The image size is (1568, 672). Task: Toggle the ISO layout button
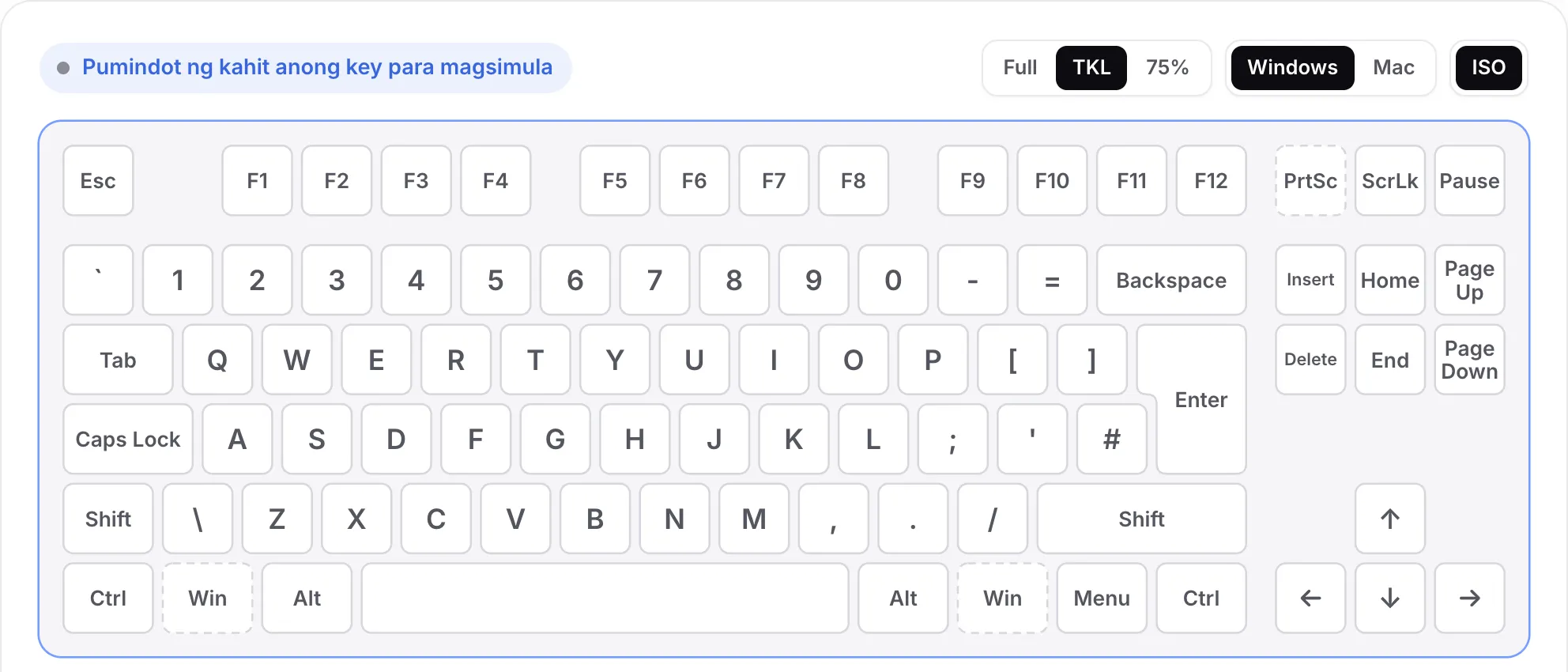point(1488,67)
